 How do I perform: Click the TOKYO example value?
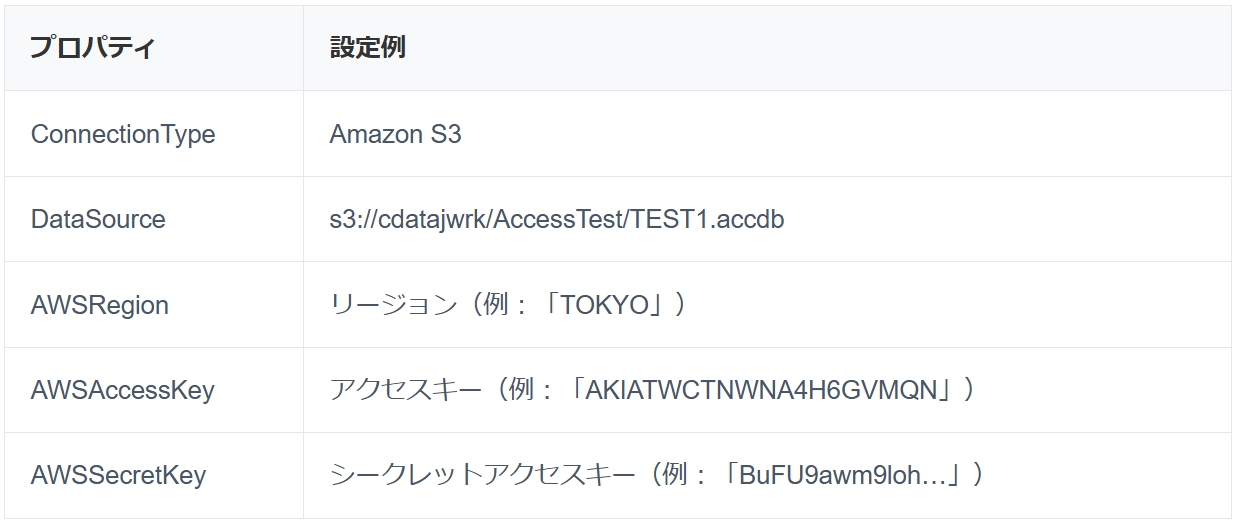(606, 305)
